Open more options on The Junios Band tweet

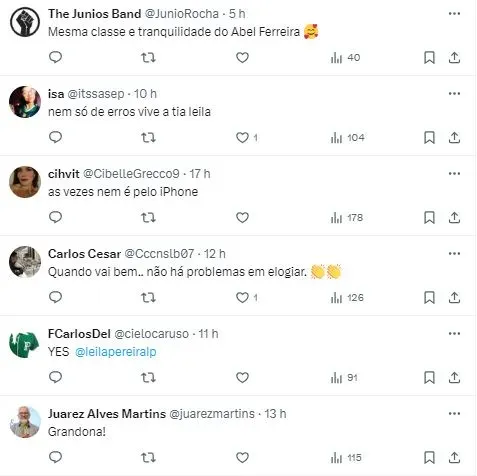click(454, 14)
